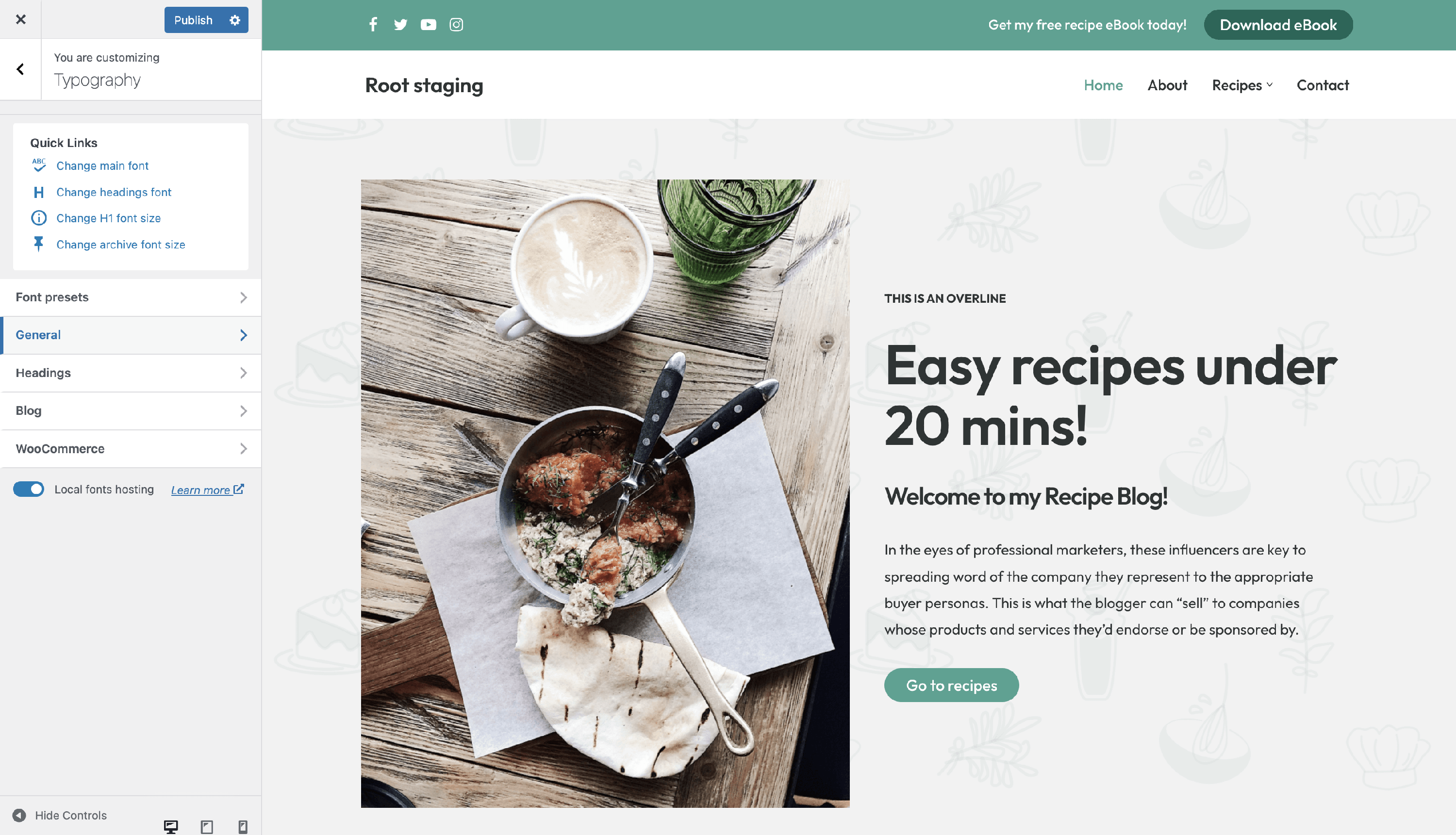
Task: Open the Recipes dropdown menu
Action: pyautogui.click(x=1242, y=85)
